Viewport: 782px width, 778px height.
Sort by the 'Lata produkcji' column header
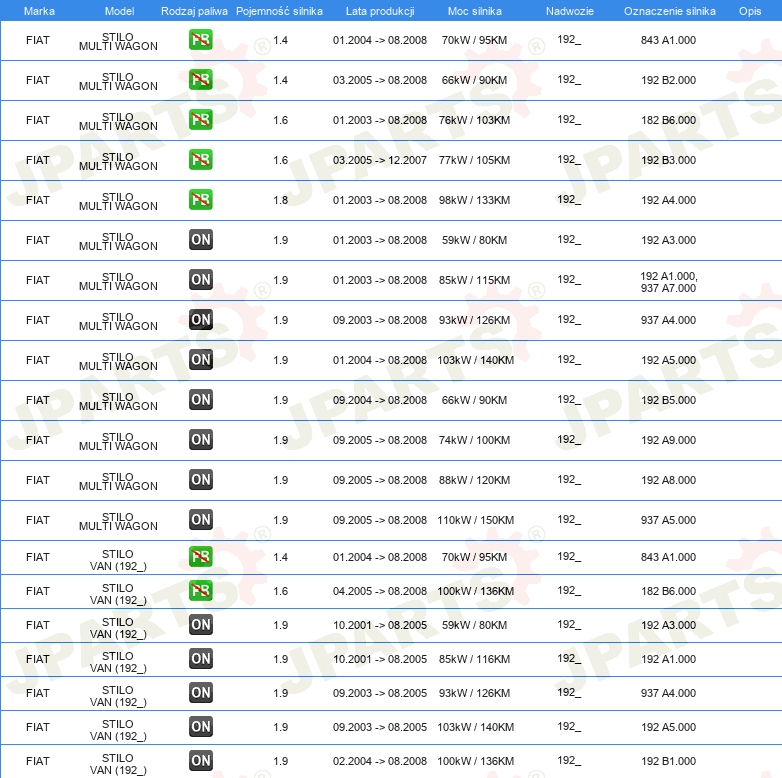380,11
